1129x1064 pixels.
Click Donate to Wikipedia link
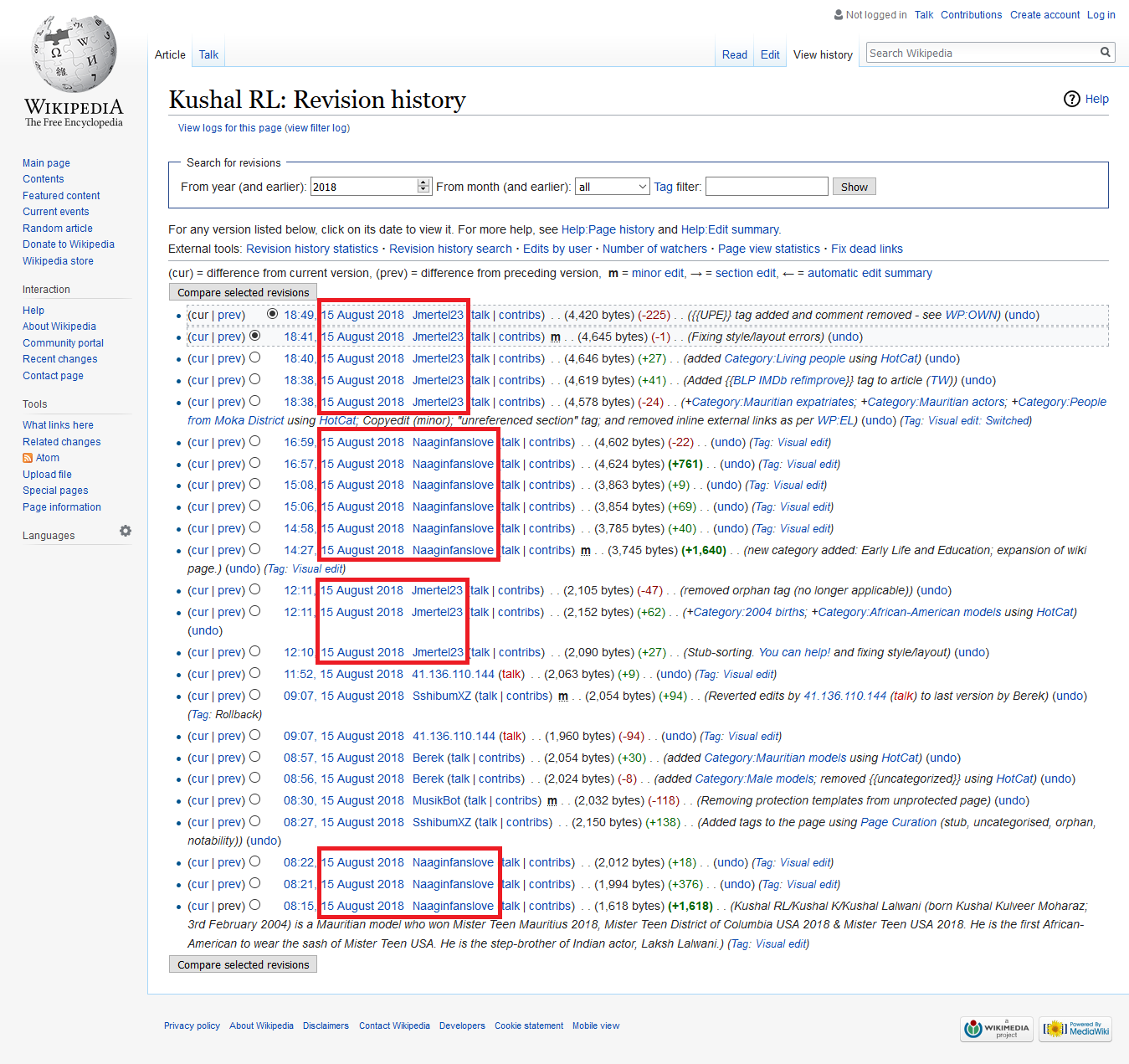point(69,244)
